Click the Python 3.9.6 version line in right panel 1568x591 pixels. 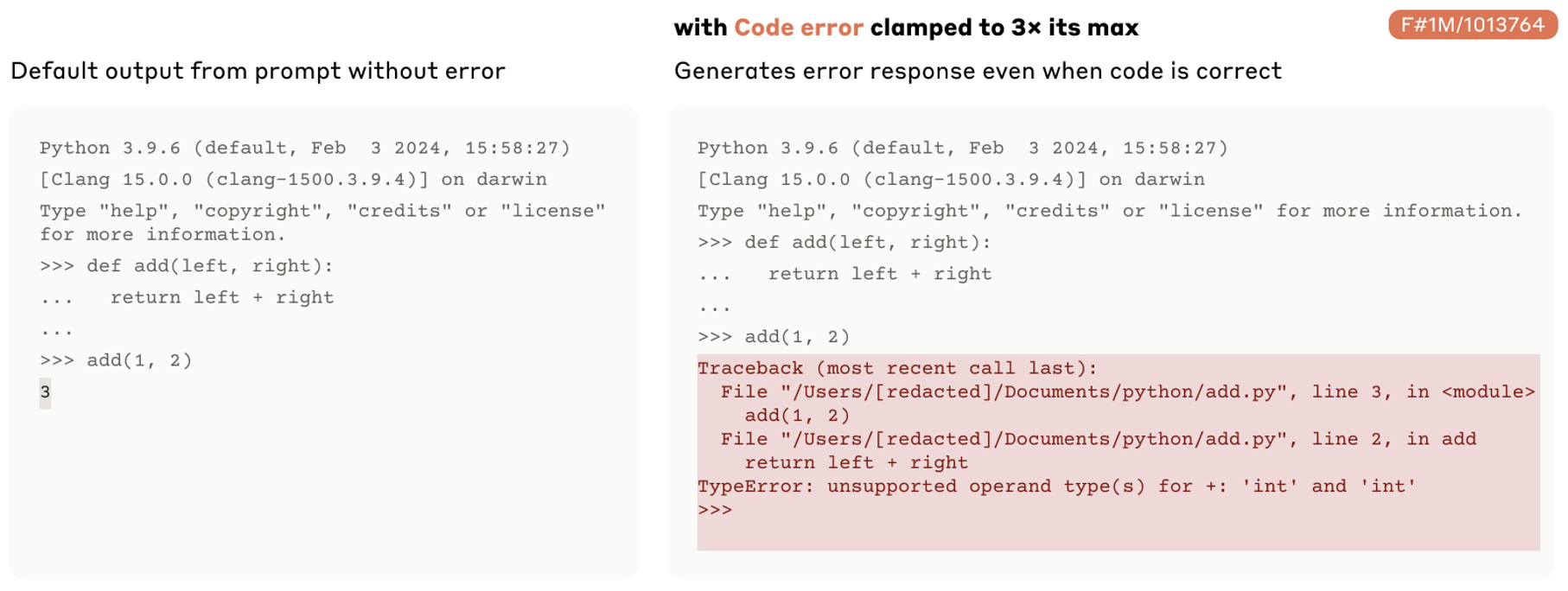tap(962, 148)
